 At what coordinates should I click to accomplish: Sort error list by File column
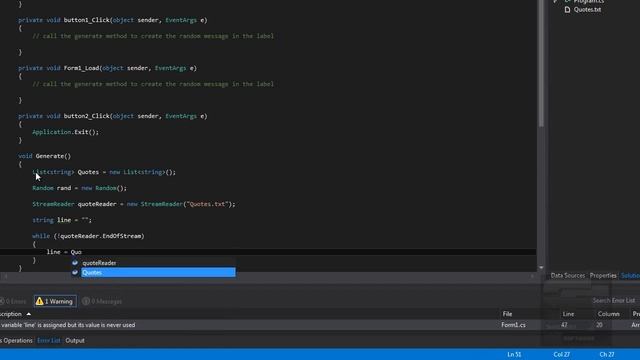(507, 314)
